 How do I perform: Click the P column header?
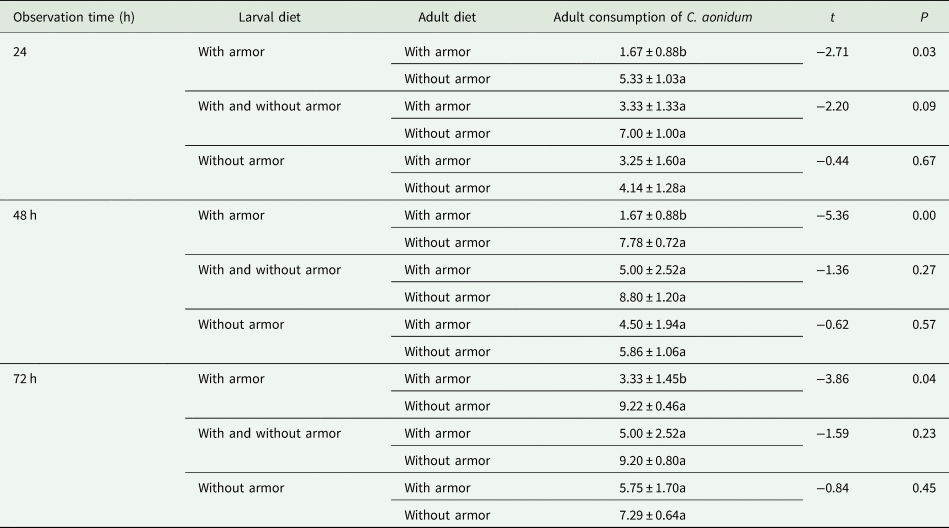point(924,18)
